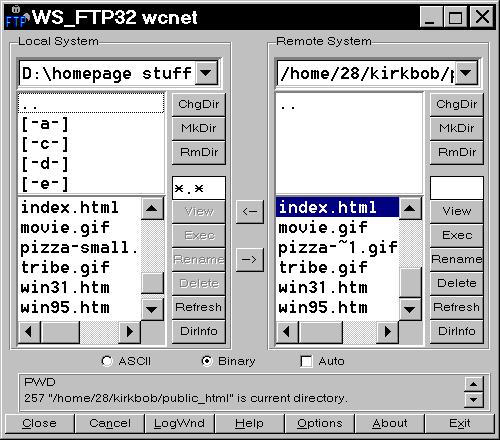Screen dimensions: 500x440
Task: Click the right-arrow upload transfer button
Action: click(x=250, y=260)
